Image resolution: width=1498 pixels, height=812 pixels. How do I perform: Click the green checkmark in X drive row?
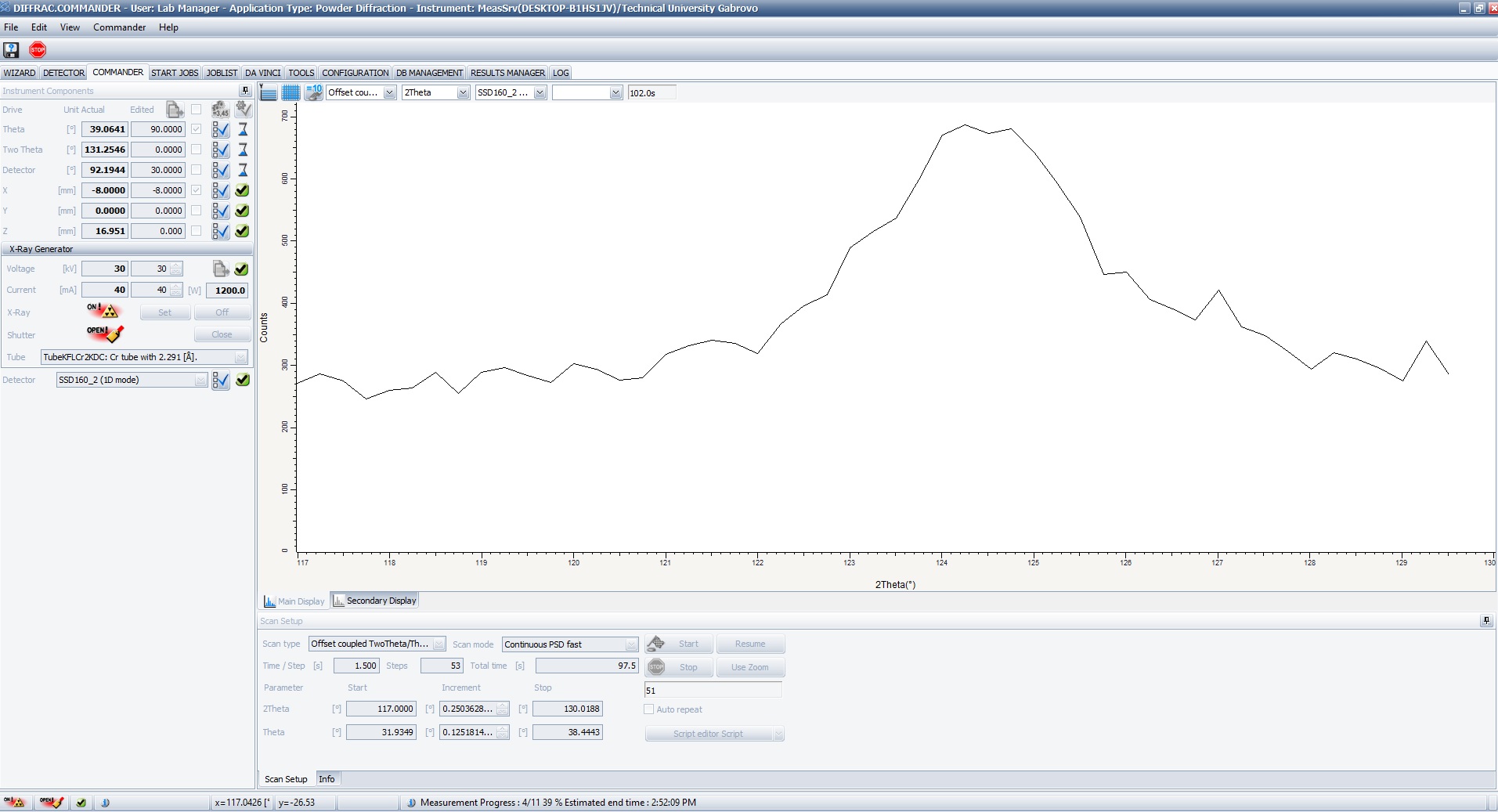(243, 190)
